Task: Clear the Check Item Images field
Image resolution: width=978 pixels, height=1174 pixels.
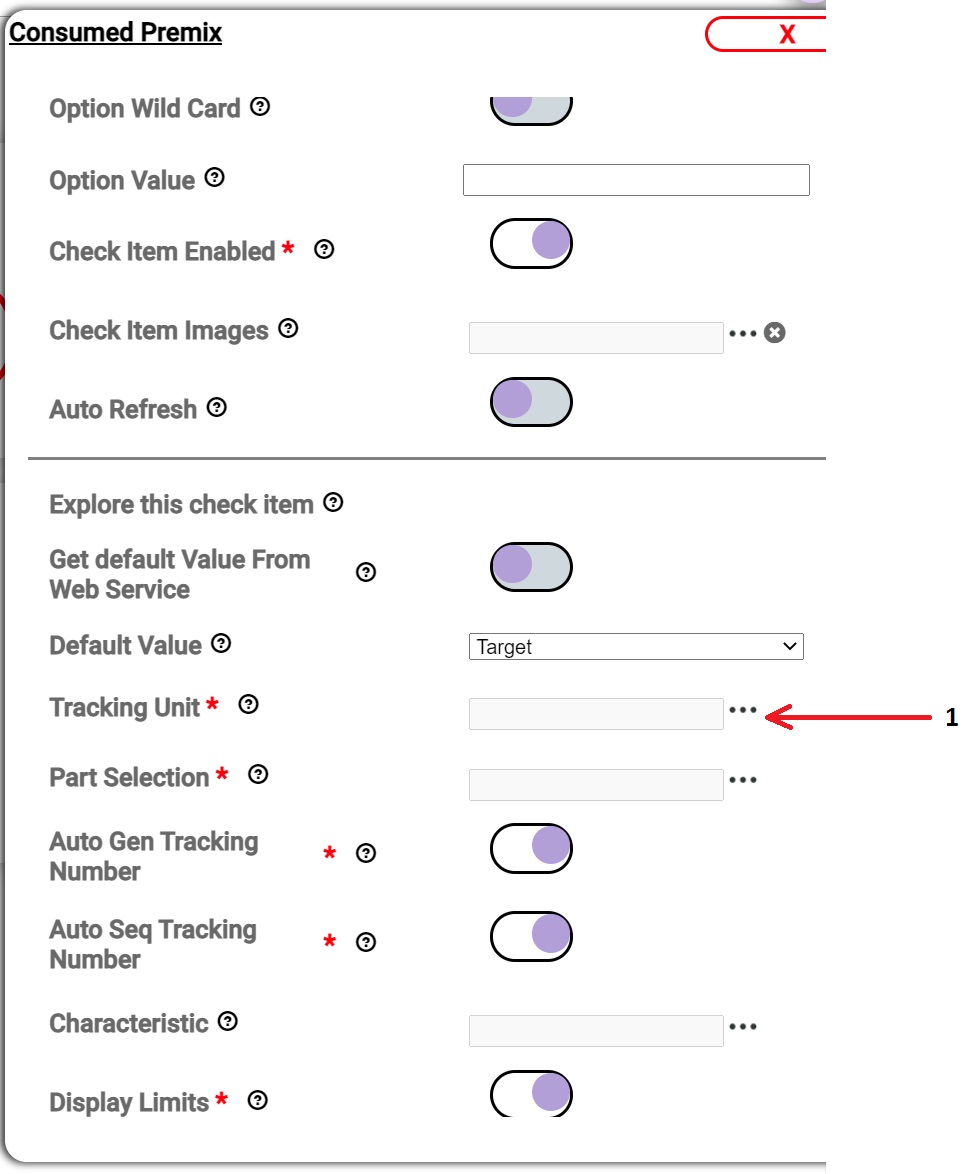Action: click(776, 331)
